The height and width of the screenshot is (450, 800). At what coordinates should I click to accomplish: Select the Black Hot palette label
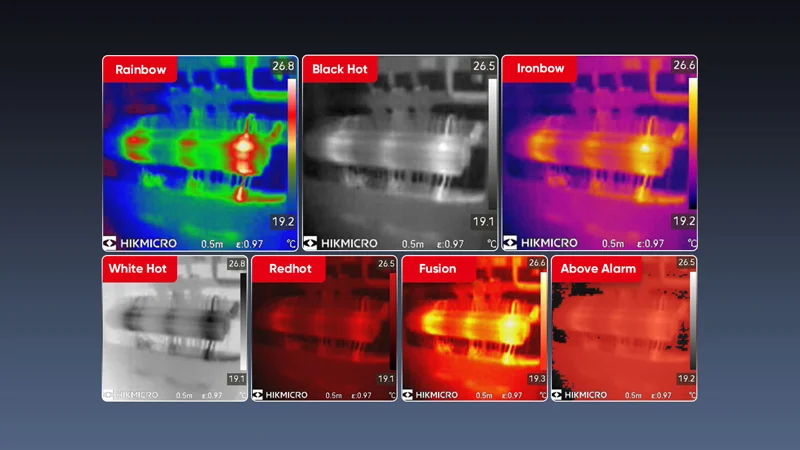340,69
